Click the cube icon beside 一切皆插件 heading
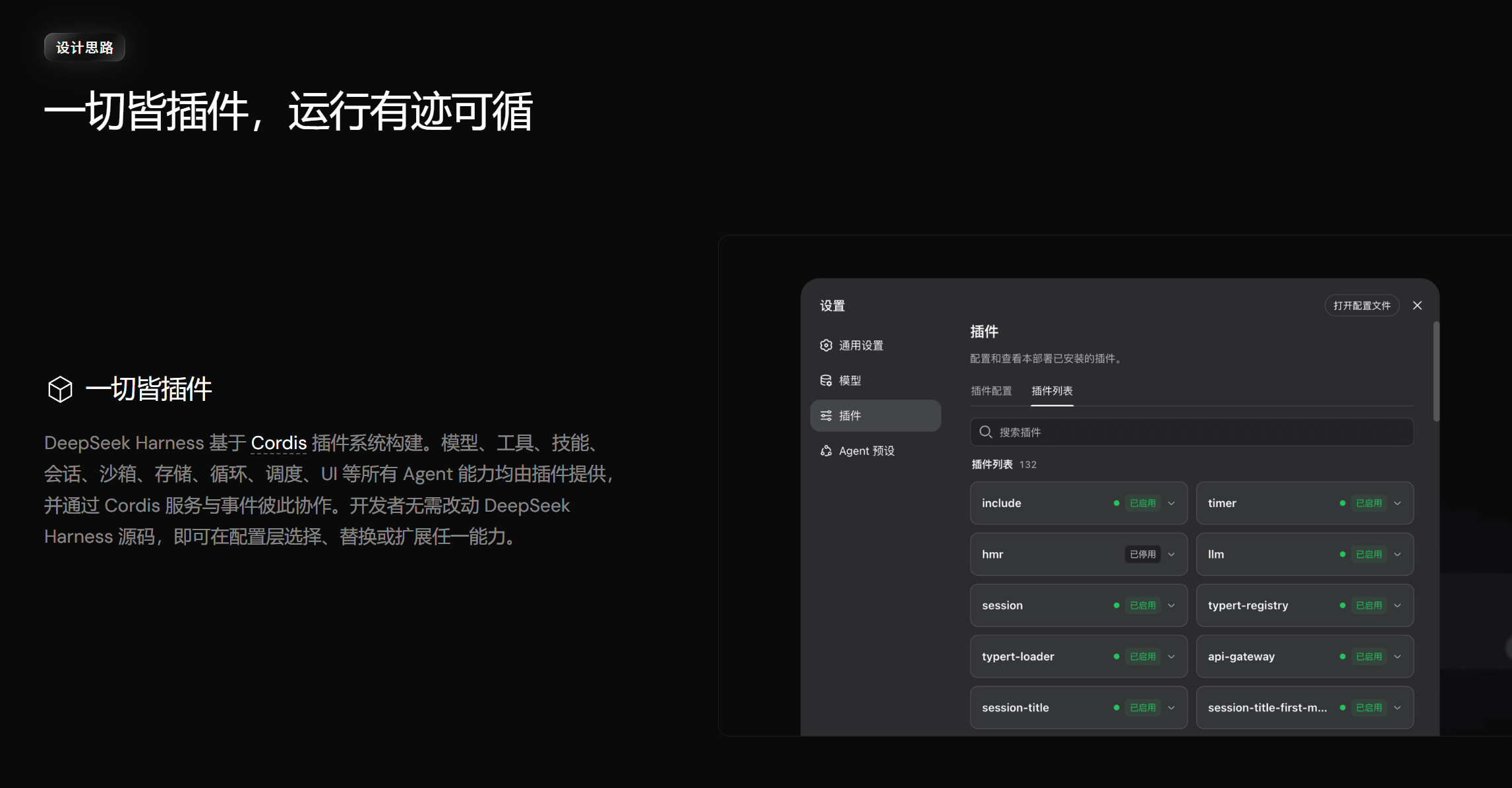The width and height of the screenshot is (1512, 788). [x=60, y=389]
